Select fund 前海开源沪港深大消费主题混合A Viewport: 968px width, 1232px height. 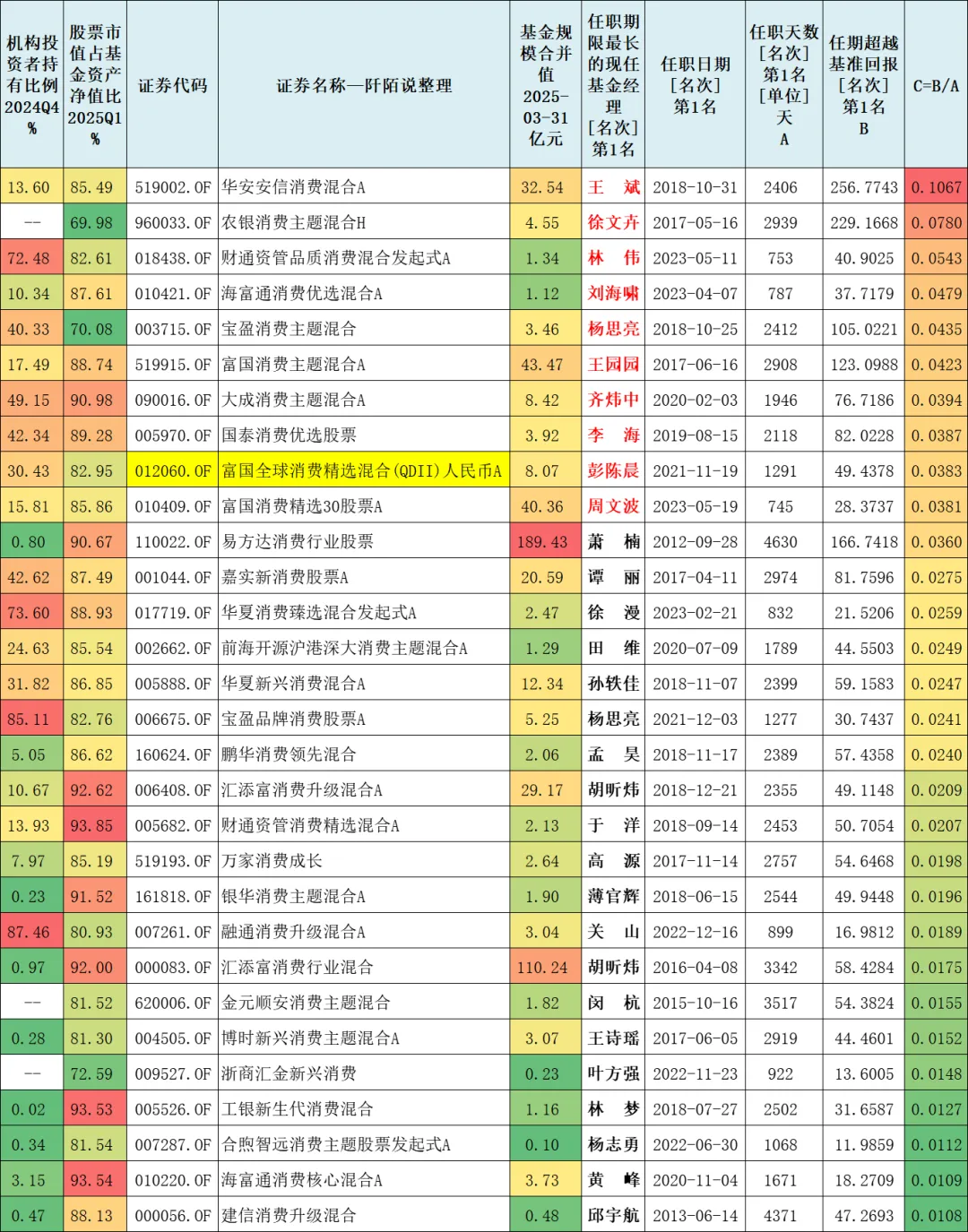[345, 648]
